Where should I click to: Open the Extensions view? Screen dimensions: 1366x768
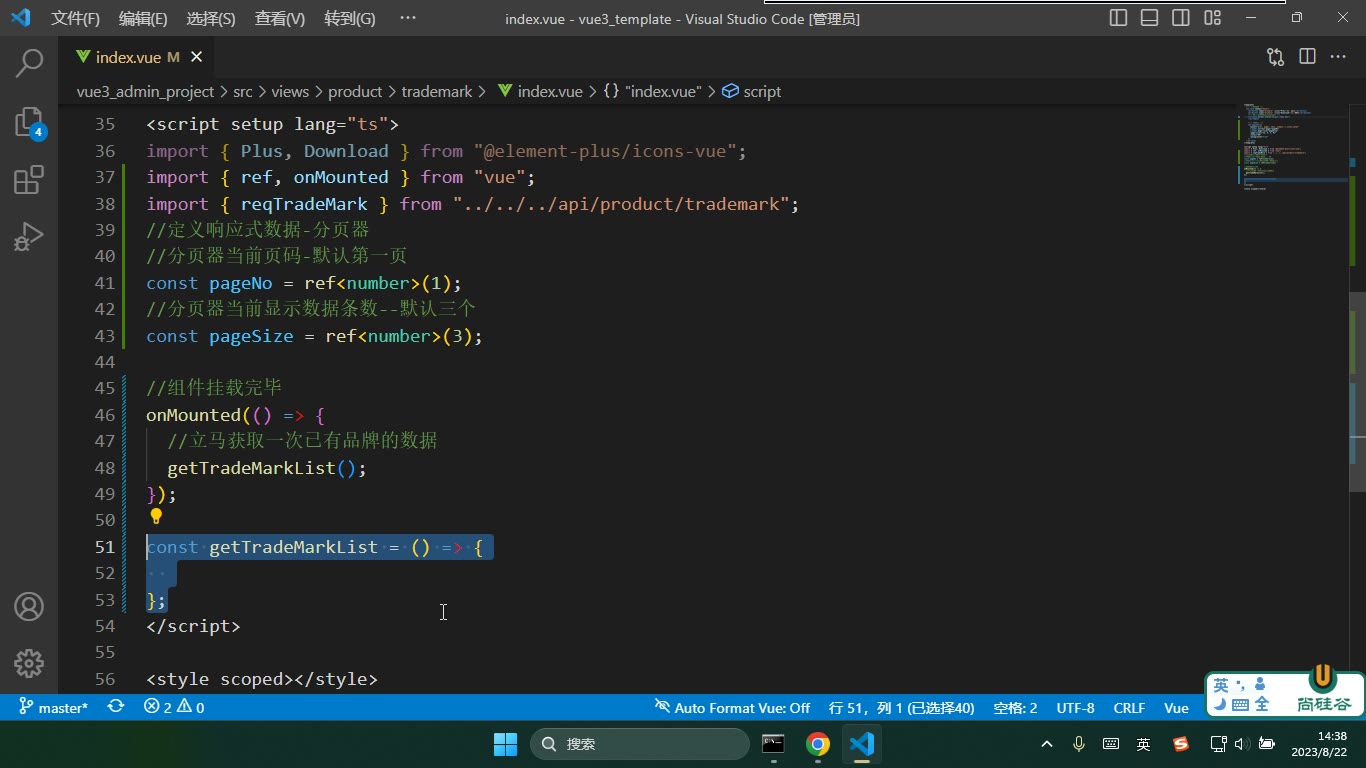[29, 180]
